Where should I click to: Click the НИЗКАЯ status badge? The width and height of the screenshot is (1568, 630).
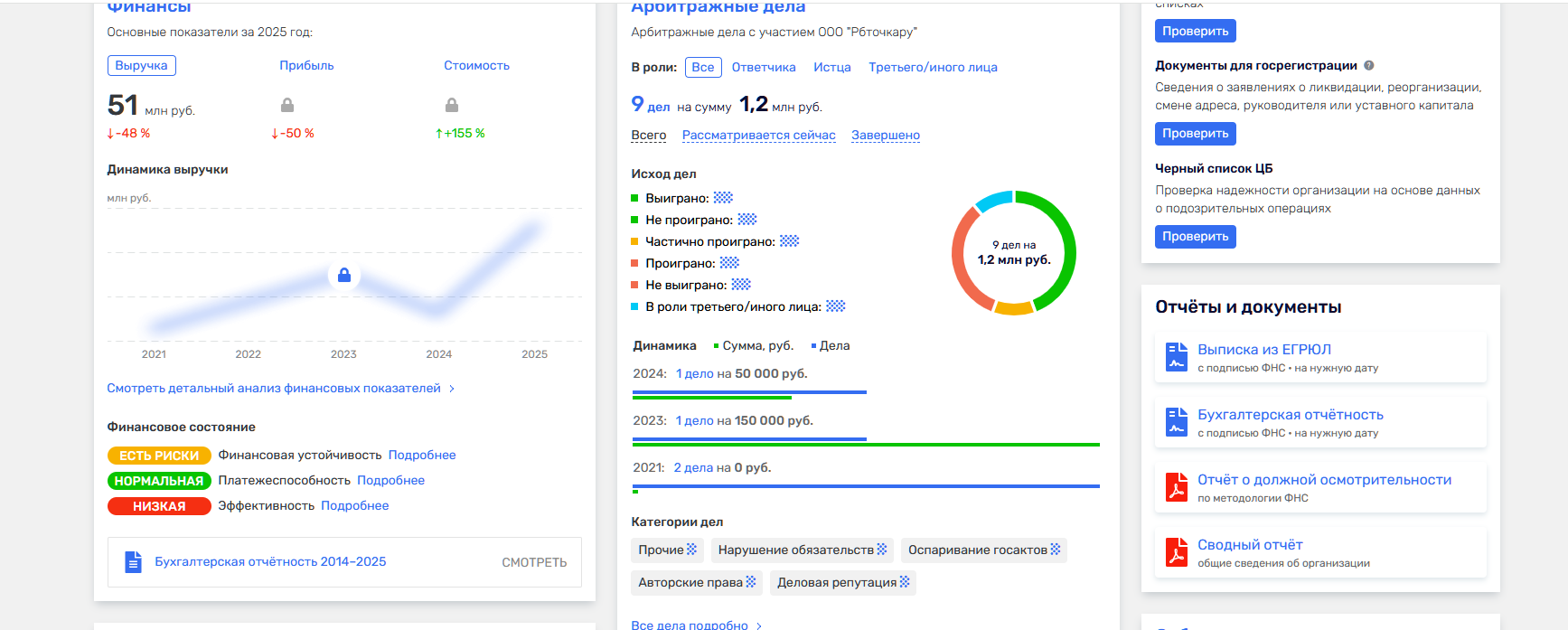click(159, 506)
